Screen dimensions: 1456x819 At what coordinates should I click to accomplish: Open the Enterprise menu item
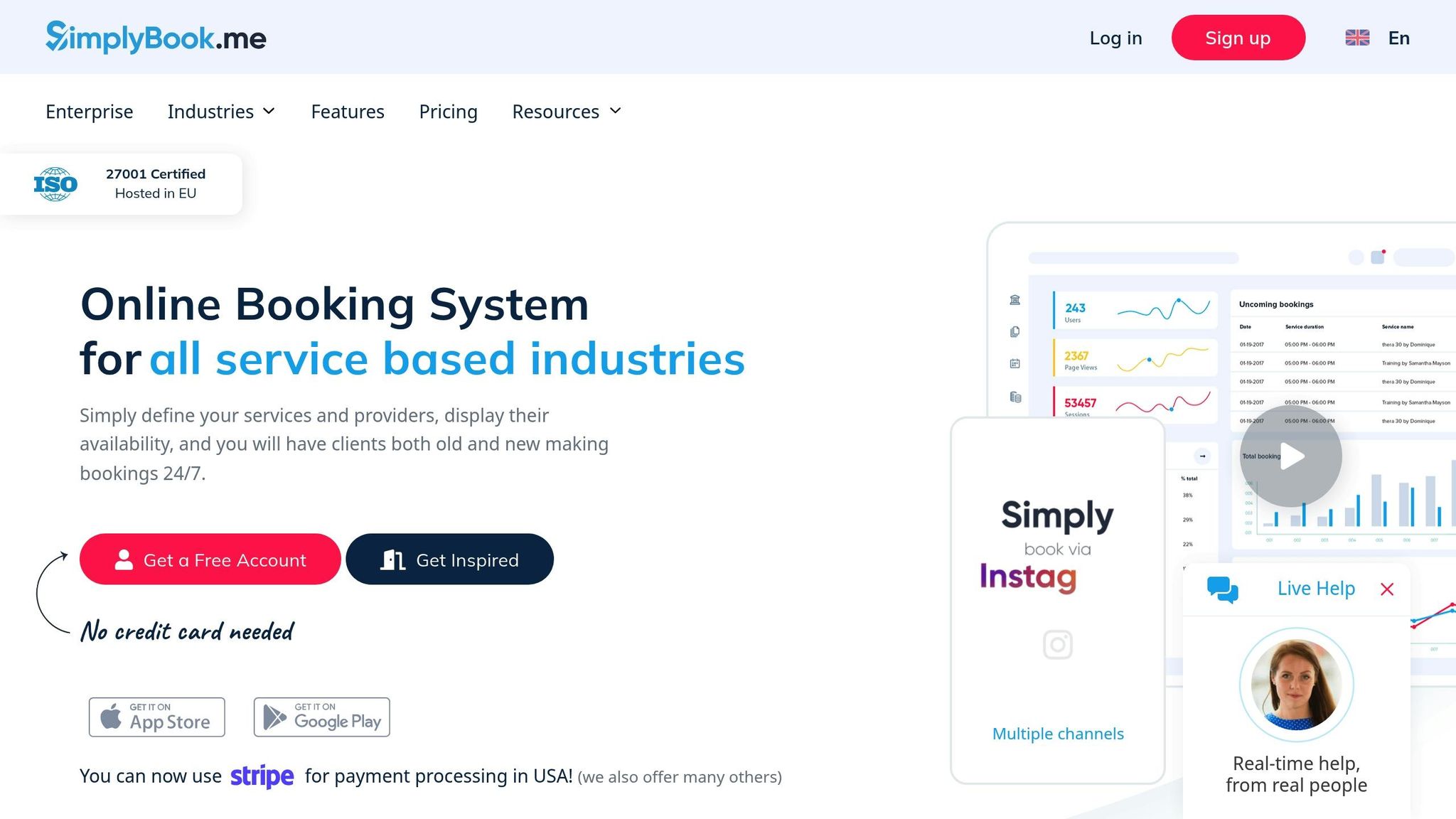click(89, 112)
